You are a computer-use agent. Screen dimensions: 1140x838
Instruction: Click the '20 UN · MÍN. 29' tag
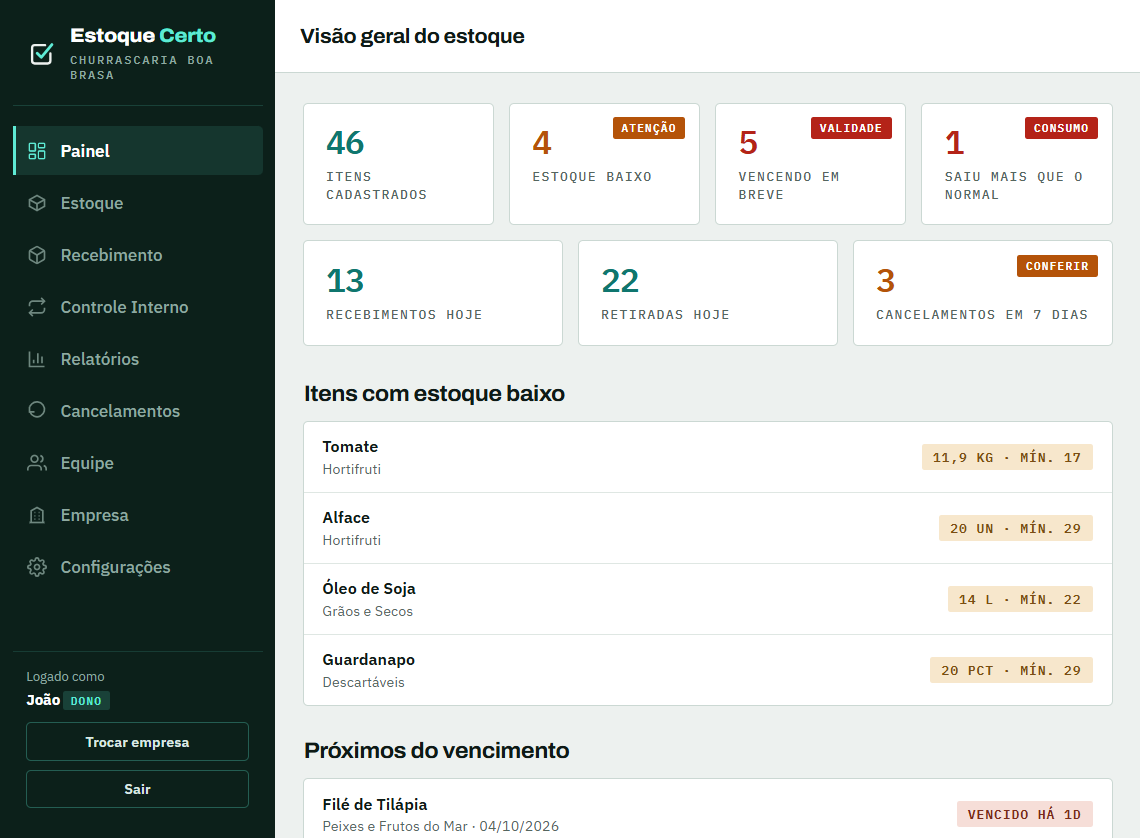click(1016, 528)
